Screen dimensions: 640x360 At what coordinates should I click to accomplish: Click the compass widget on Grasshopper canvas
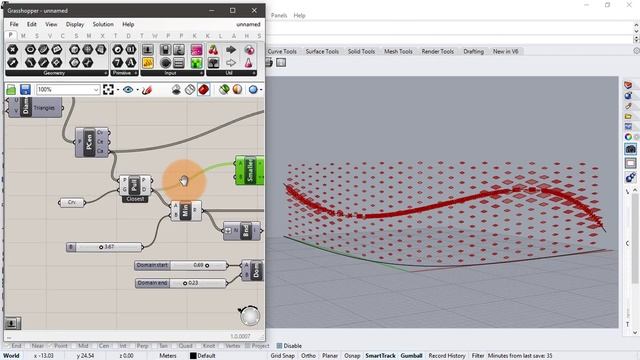tap(249, 316)
